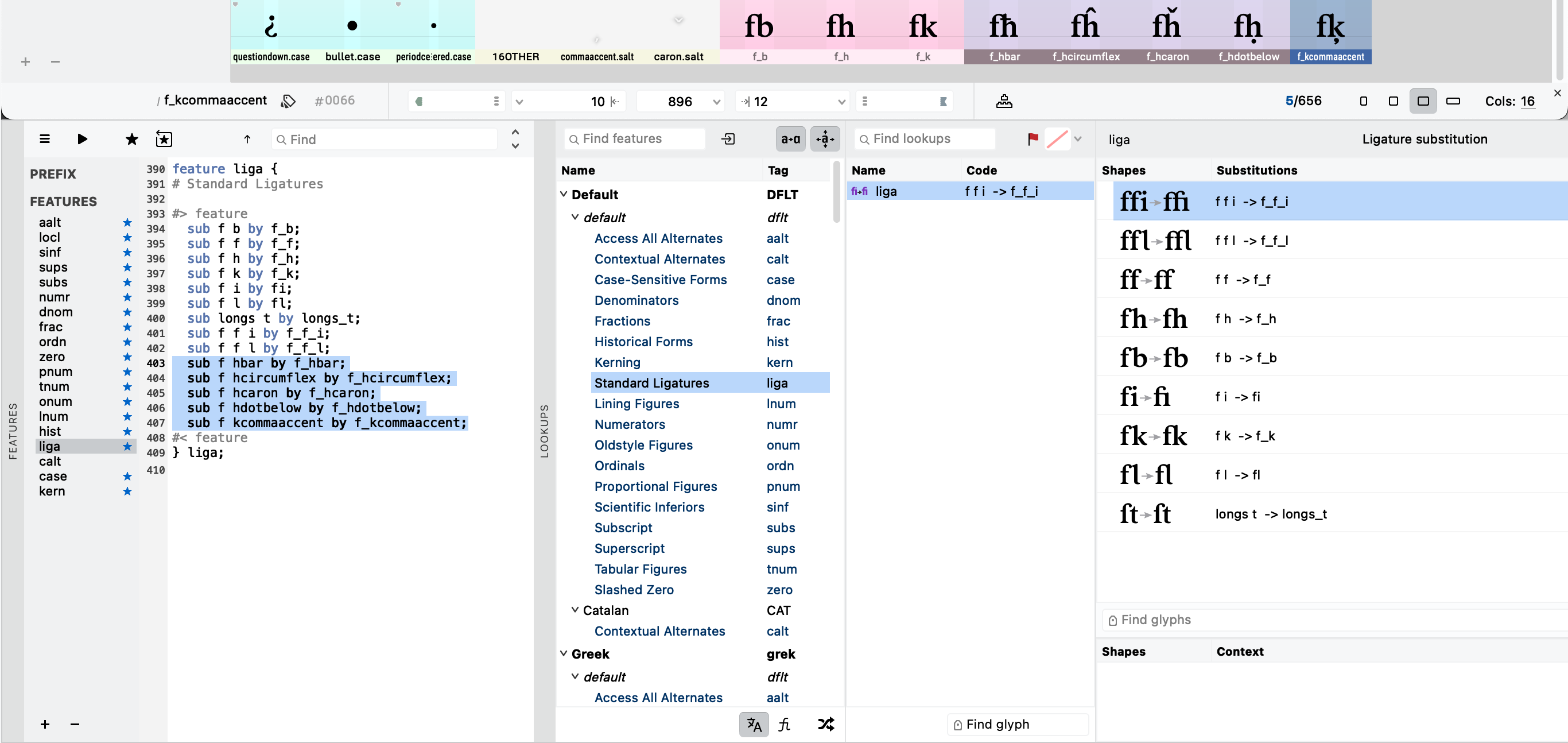Click the boxed star import icon
The height and width of the screenshot is (743, 1568).
pyautogui.click(x=164, y=139)
